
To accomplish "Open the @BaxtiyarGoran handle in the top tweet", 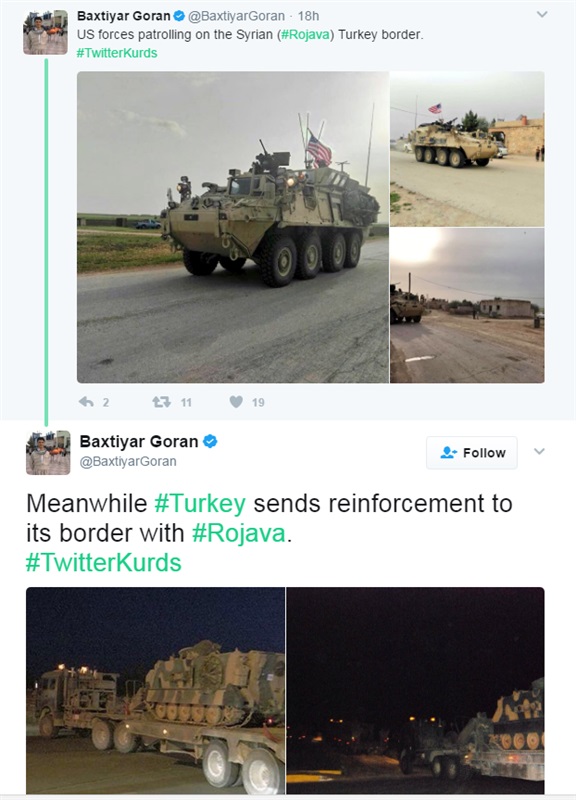I will pos(236,16).
